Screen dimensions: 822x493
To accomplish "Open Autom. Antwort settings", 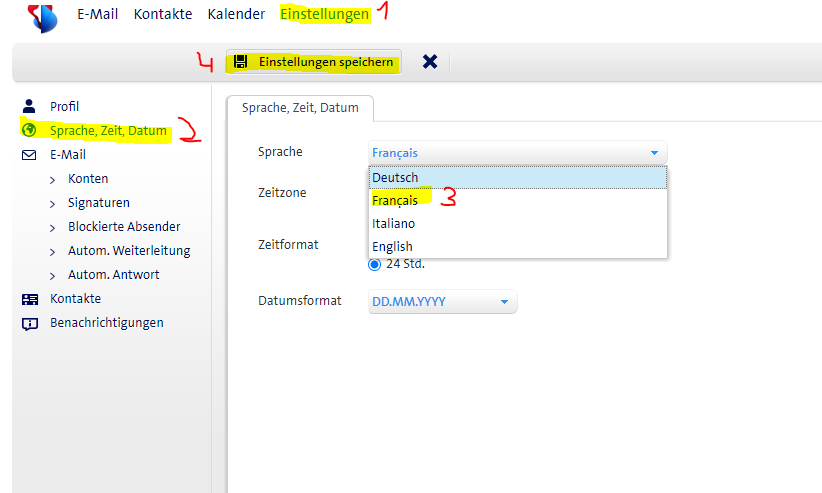I will tap(113, 275).
